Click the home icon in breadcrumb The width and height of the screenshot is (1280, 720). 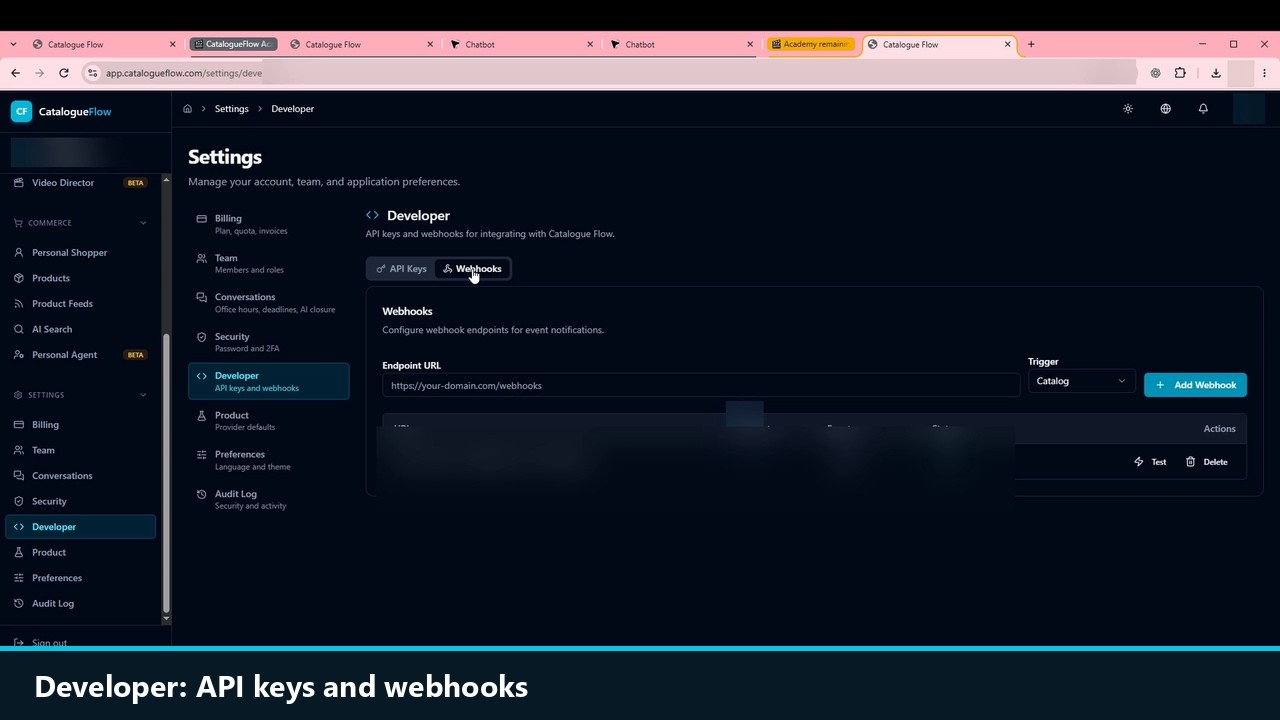187,109
